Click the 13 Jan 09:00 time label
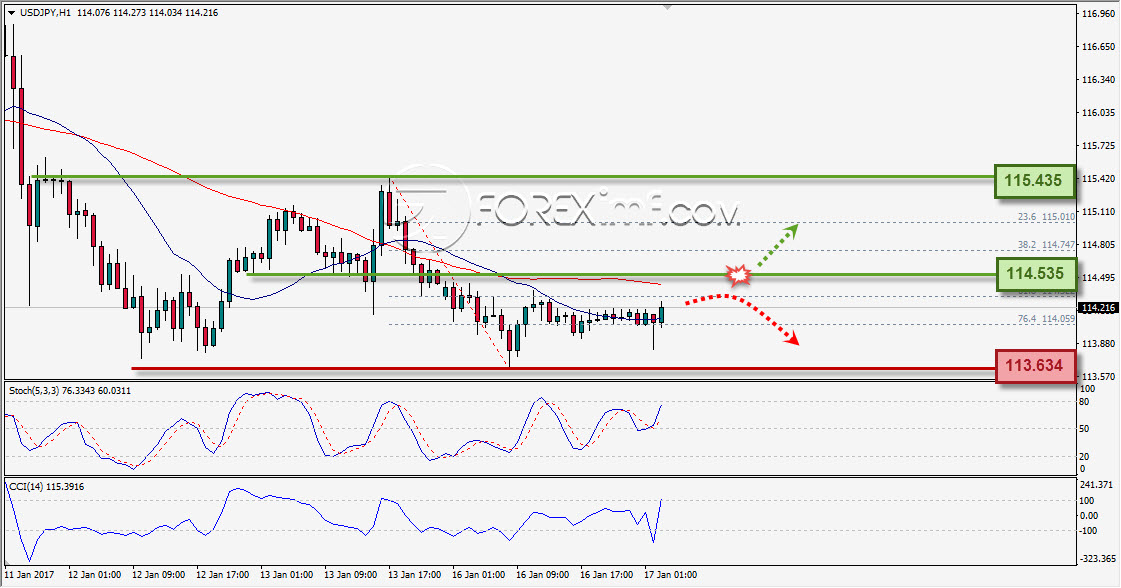The image size is (1121, 588). pyautogui.click(x=350, y=574)
